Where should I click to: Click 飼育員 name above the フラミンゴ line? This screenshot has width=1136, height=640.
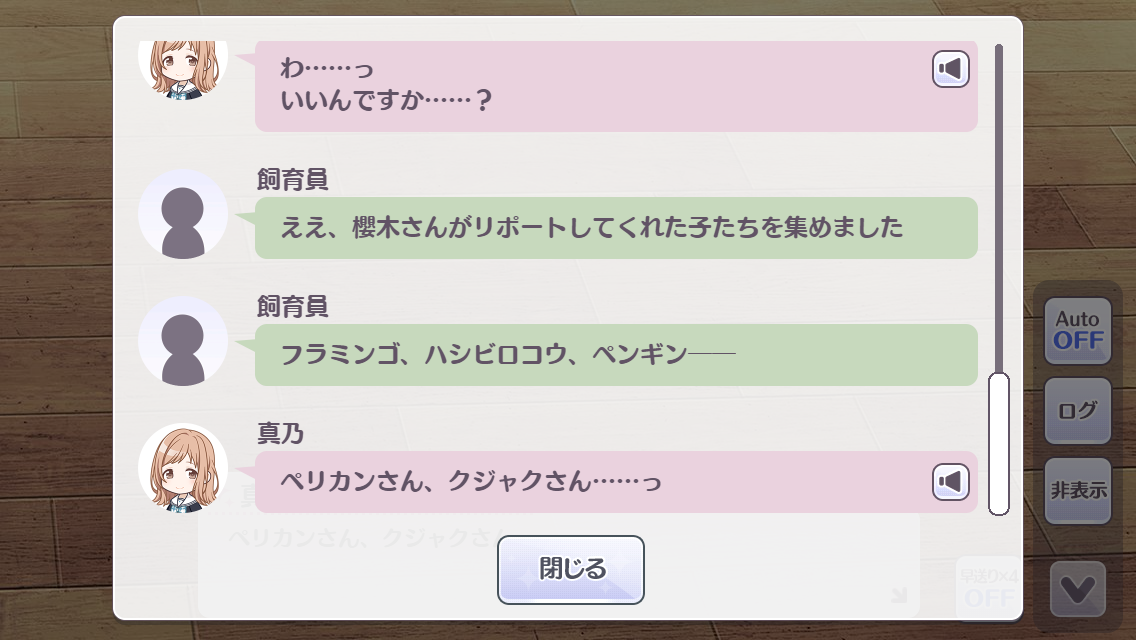pos(292,307)
